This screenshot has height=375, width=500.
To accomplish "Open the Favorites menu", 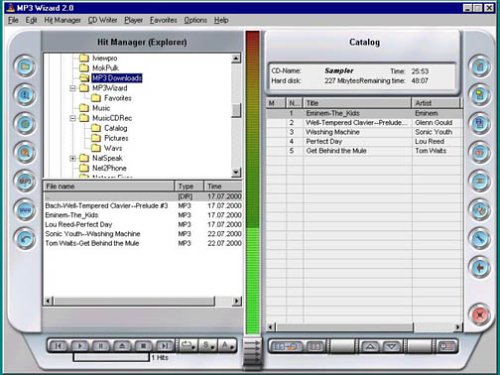I will pyautogui.click(x=163, y=20).
